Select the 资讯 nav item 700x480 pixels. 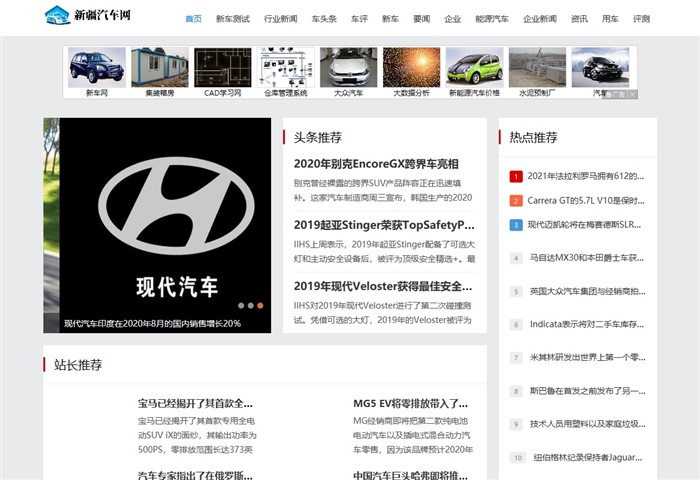pos(579,19)
